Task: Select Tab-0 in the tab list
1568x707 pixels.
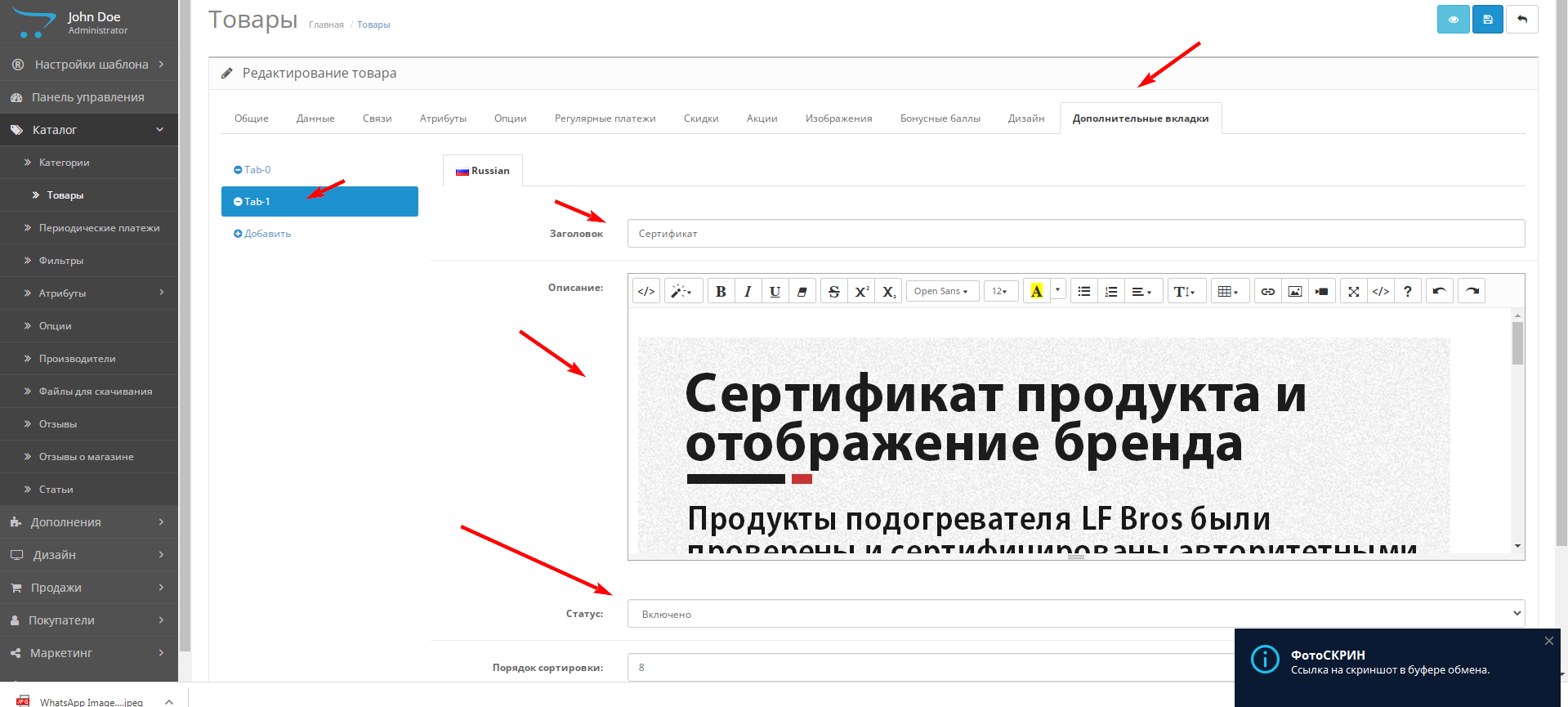Action: coord(319,170)
